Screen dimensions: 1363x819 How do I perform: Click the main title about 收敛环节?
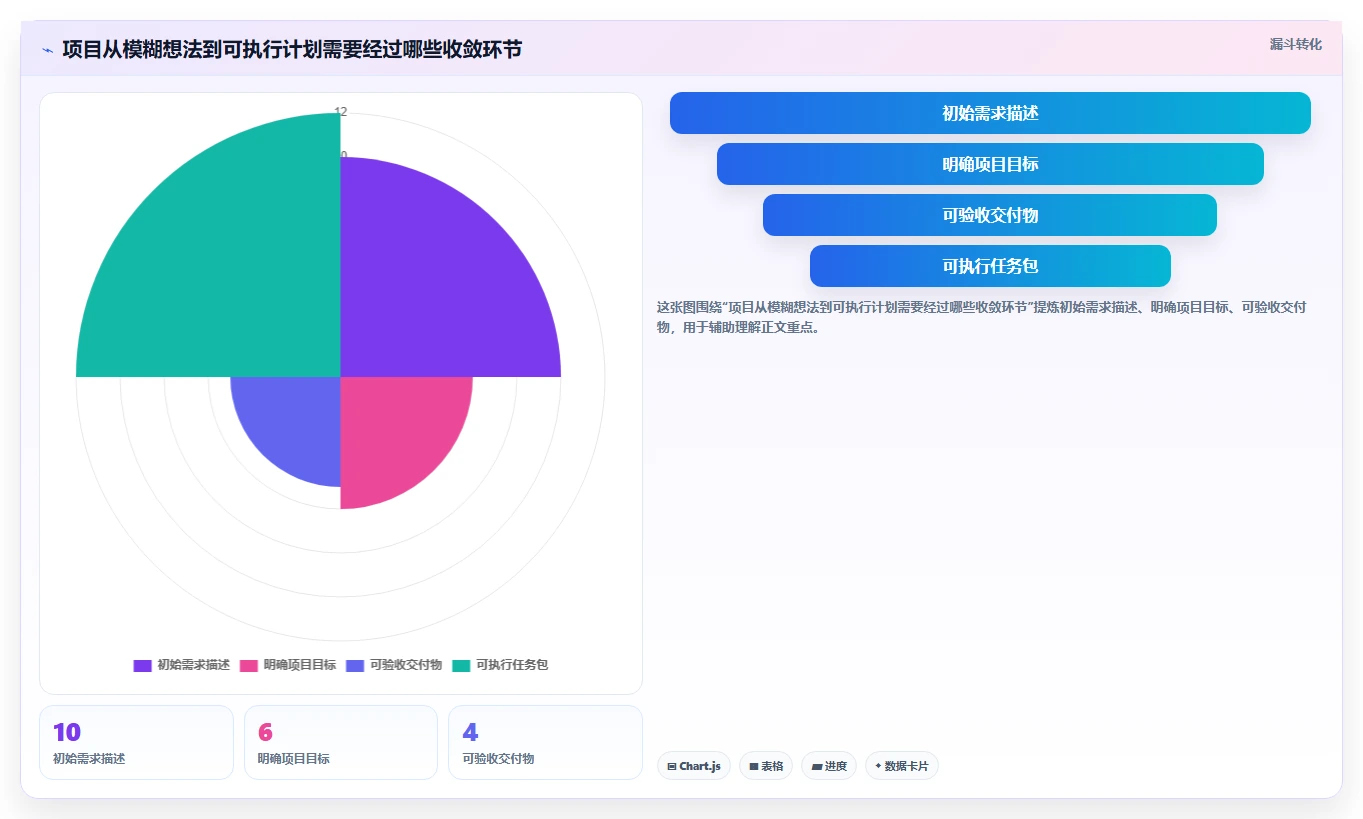coord(292,50)
